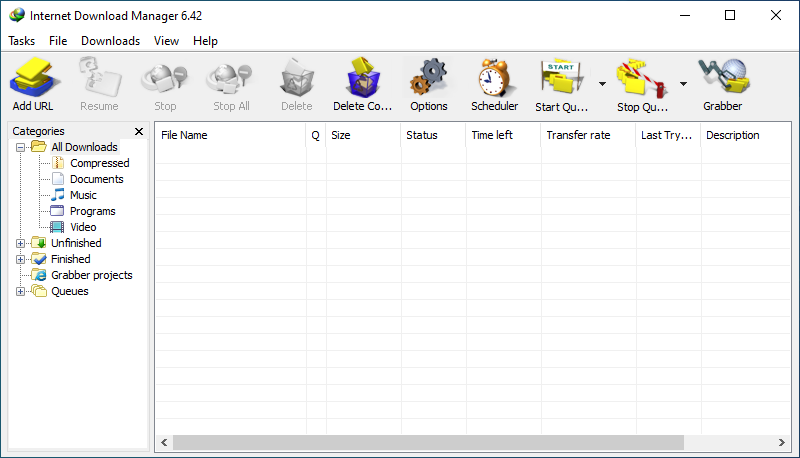Screen dimensions: 800x458
Task: Sort by the Time left column header
Action: (x=503, y=135)
